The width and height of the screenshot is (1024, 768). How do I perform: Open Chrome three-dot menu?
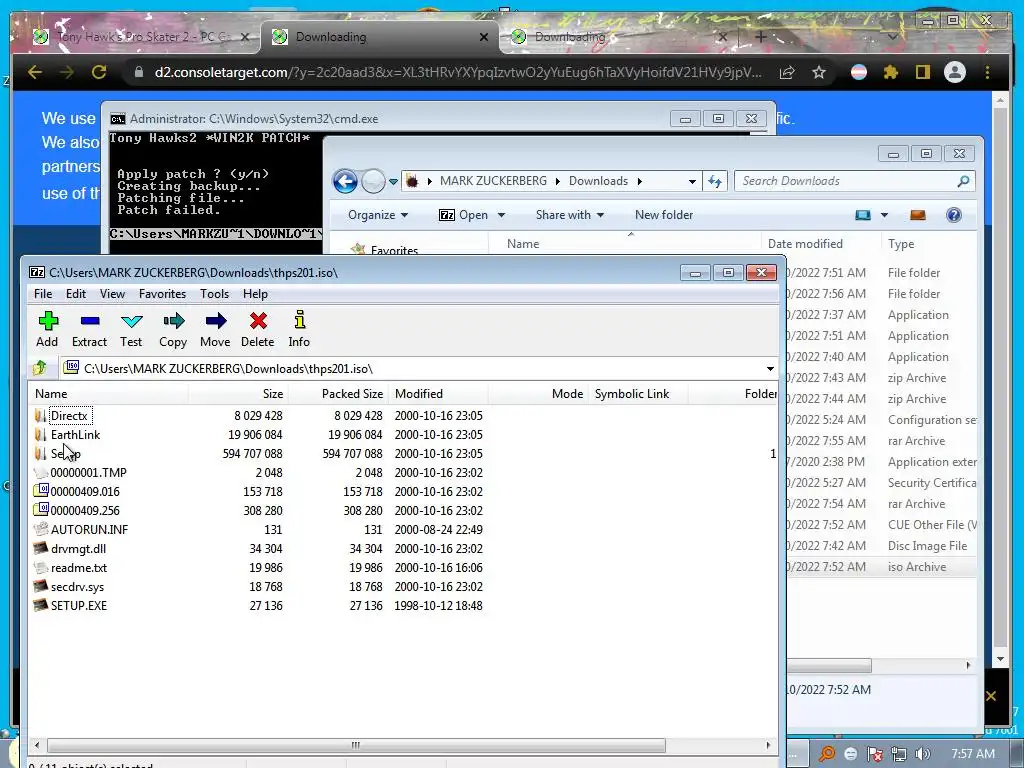(x=987, y=72)
